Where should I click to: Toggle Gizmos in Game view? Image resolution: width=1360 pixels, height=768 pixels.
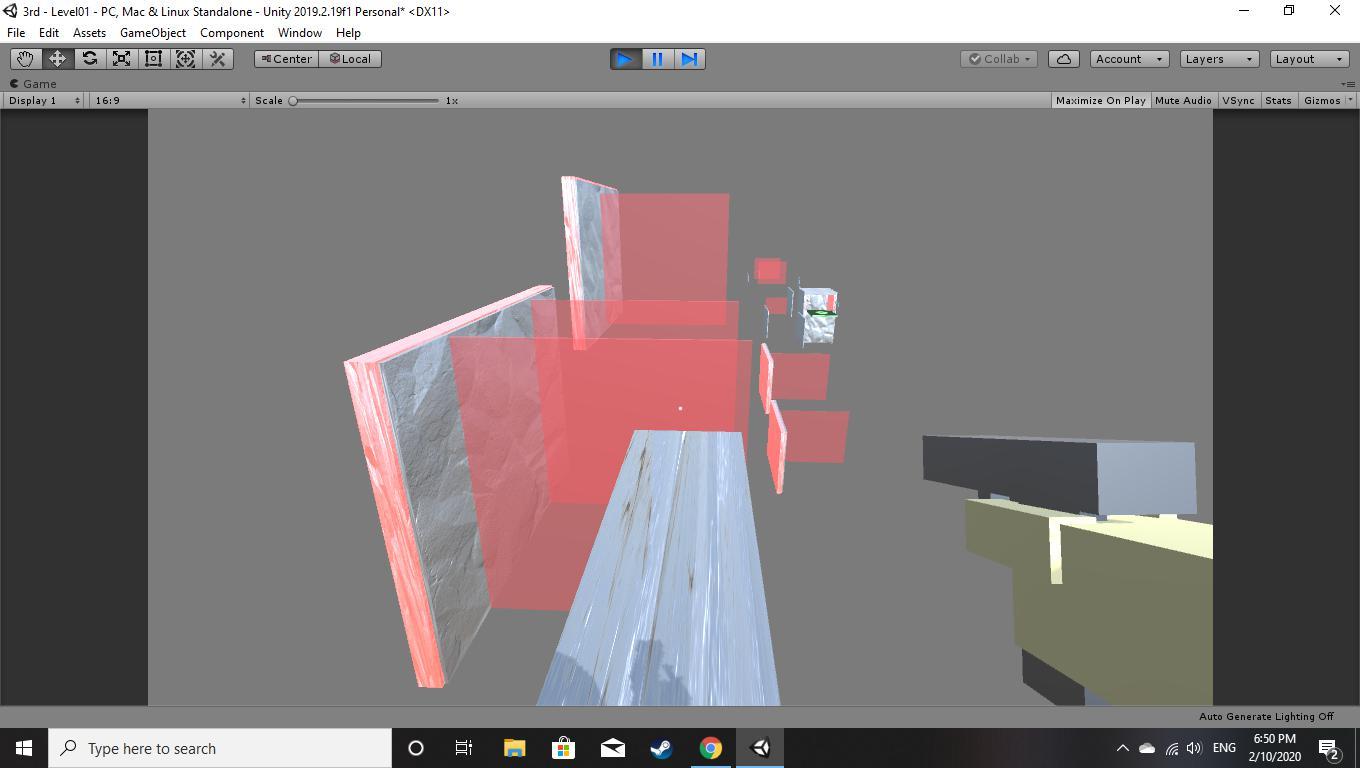coord(1321,100)
